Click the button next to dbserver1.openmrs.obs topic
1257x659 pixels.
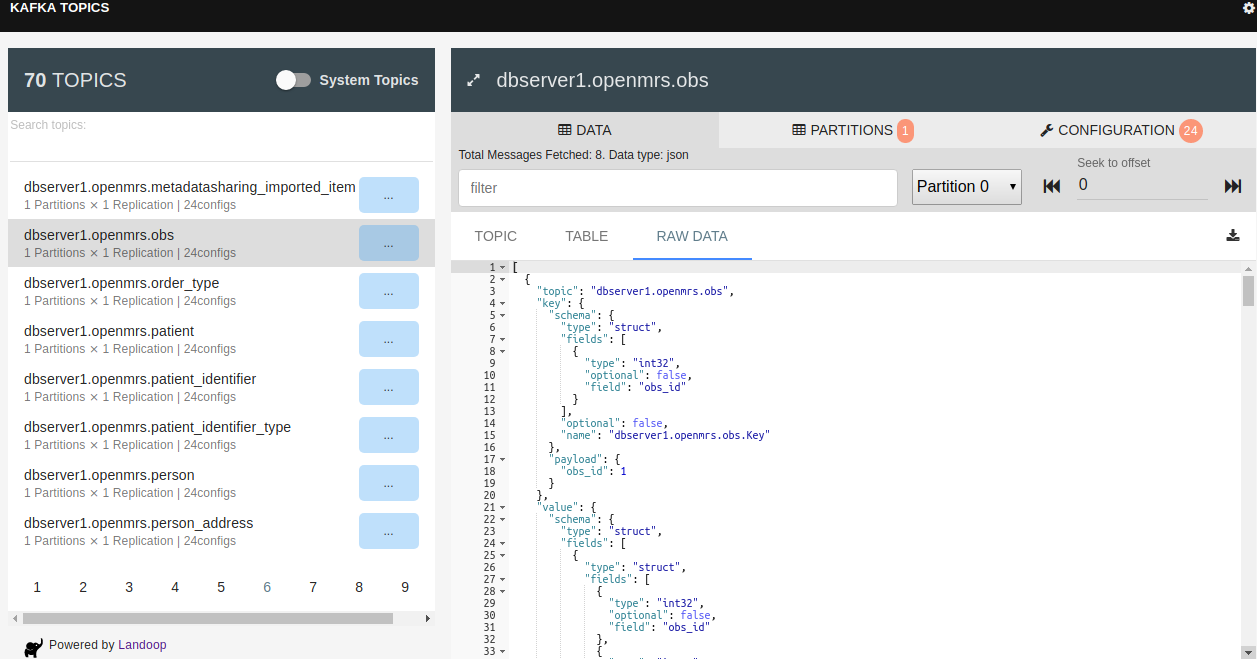(389, 243)
